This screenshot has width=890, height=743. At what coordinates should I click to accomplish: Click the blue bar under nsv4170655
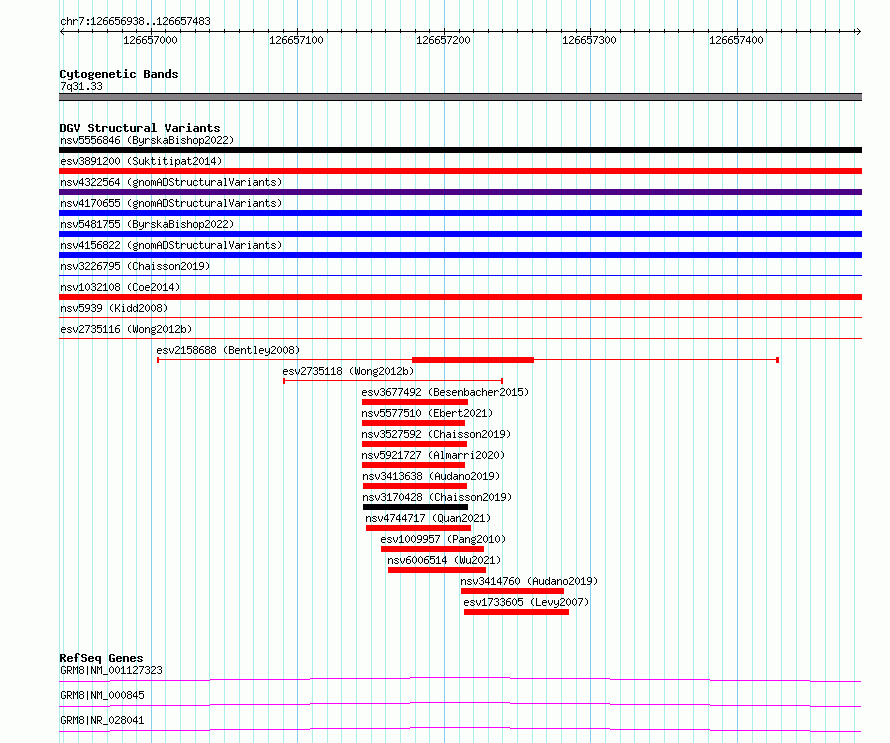click(460, 213)
